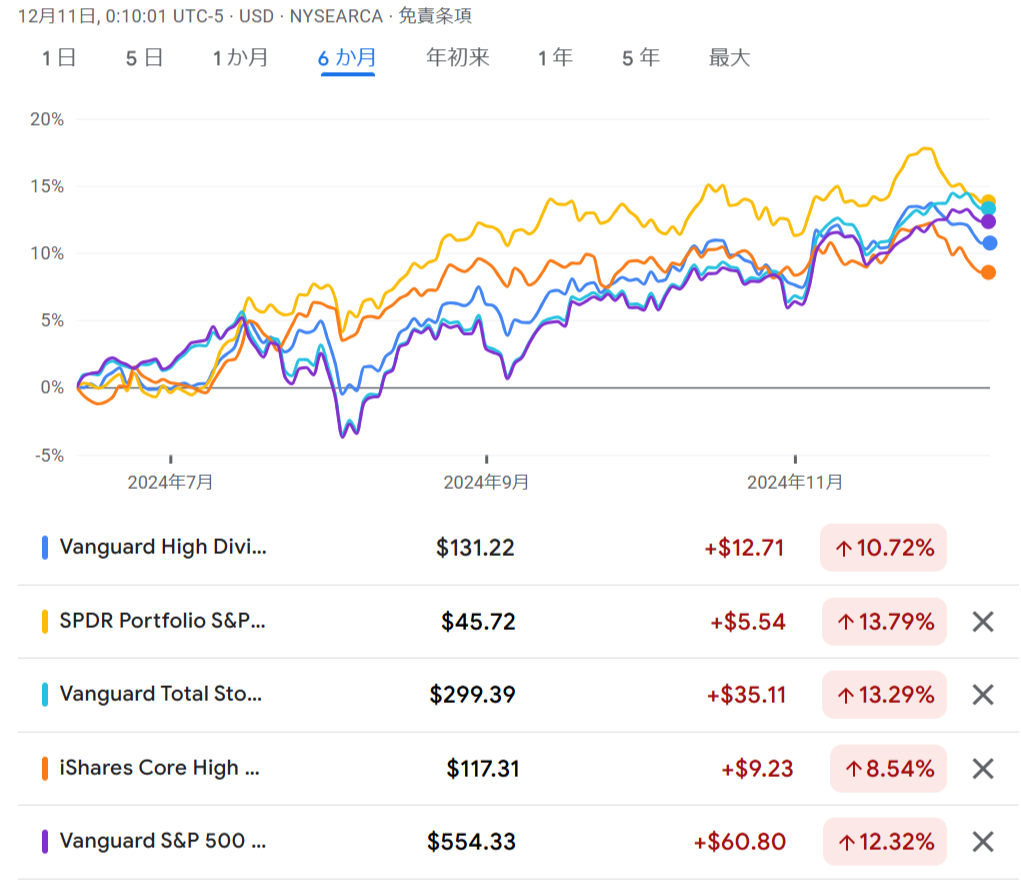Select the 5年 range tab
This screenshot has height=890, width=1021.
(641, 58)
